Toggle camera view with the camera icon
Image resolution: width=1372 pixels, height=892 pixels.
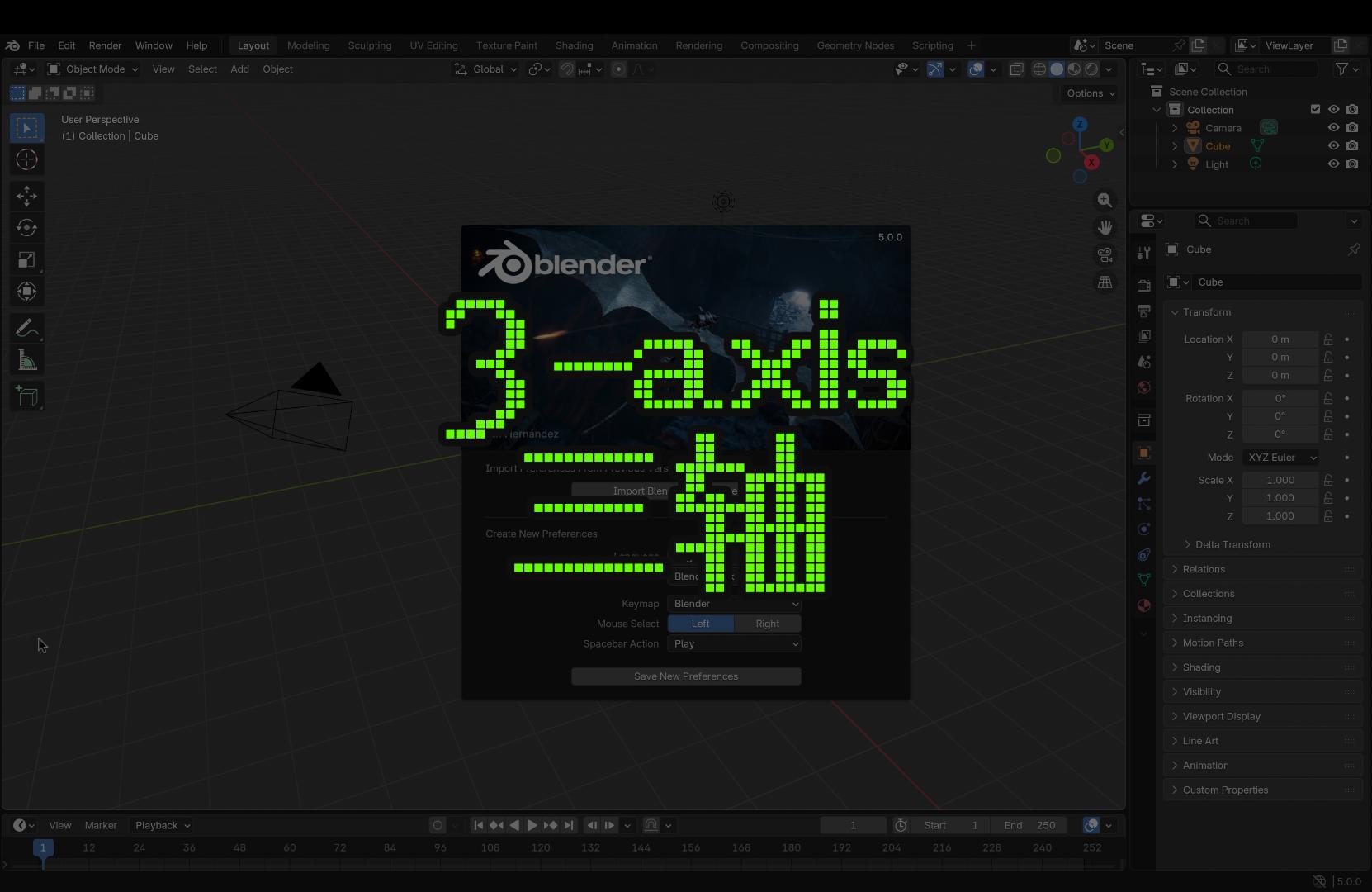pos(1105,255)
